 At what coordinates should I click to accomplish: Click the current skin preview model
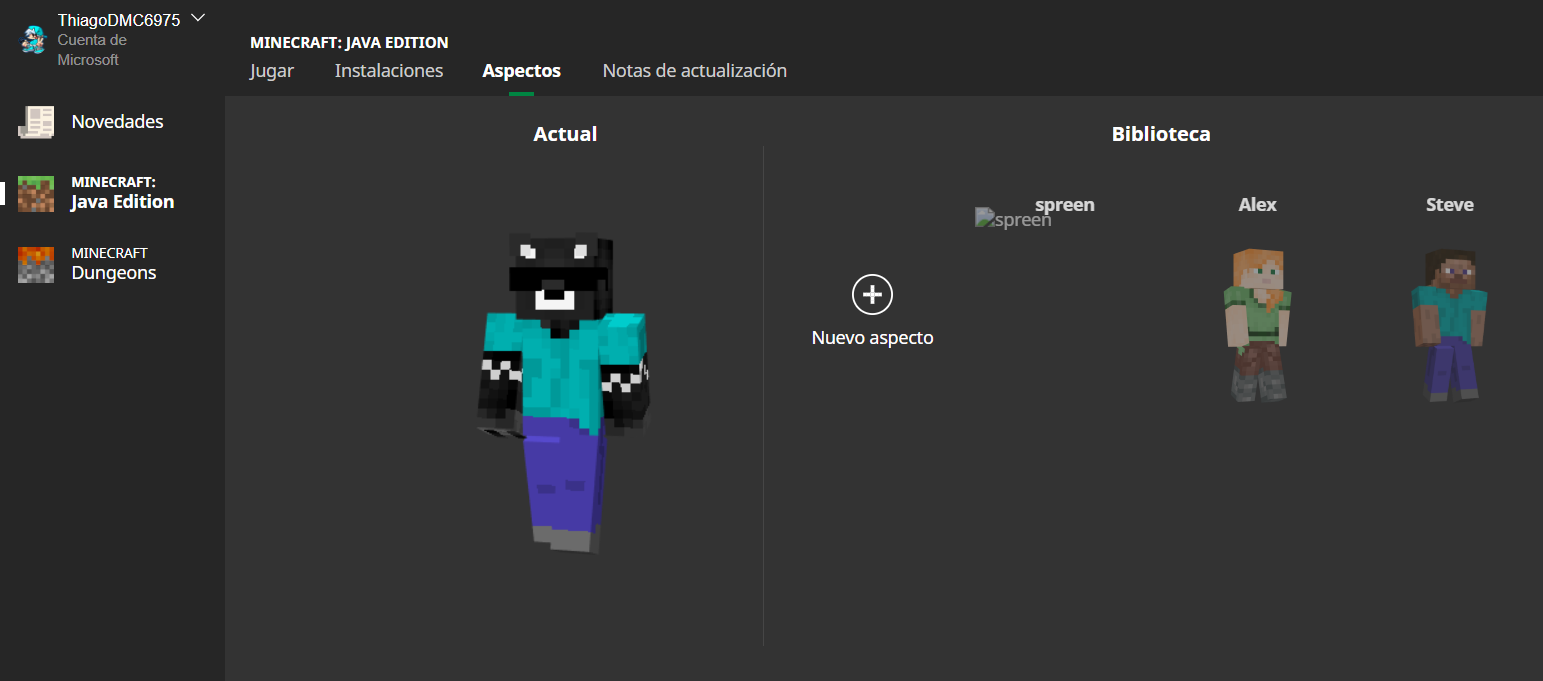[x=565, y=392]
